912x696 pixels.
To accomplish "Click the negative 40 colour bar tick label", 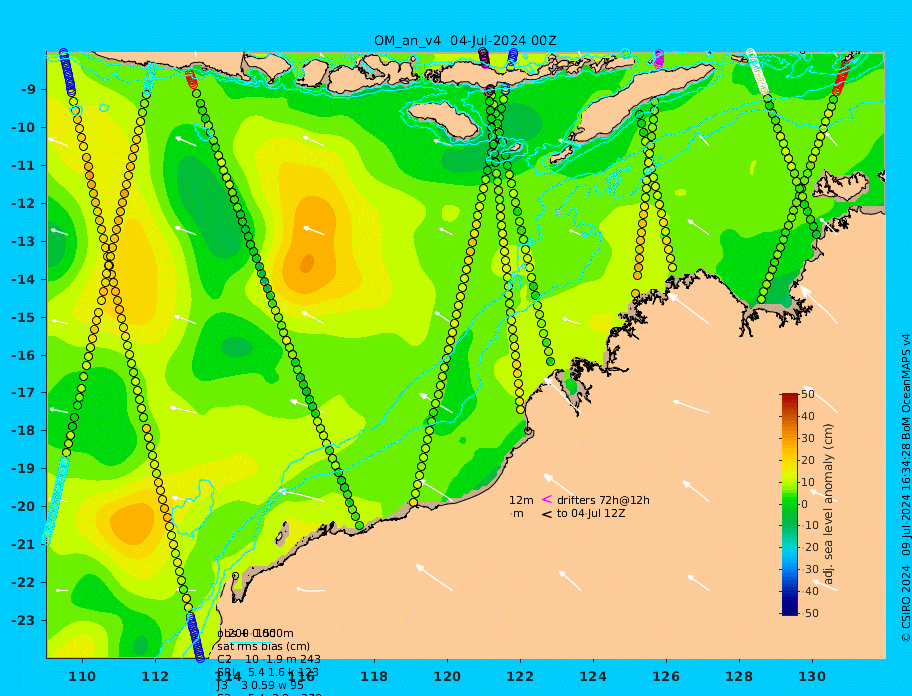I will tap(808, 591).
